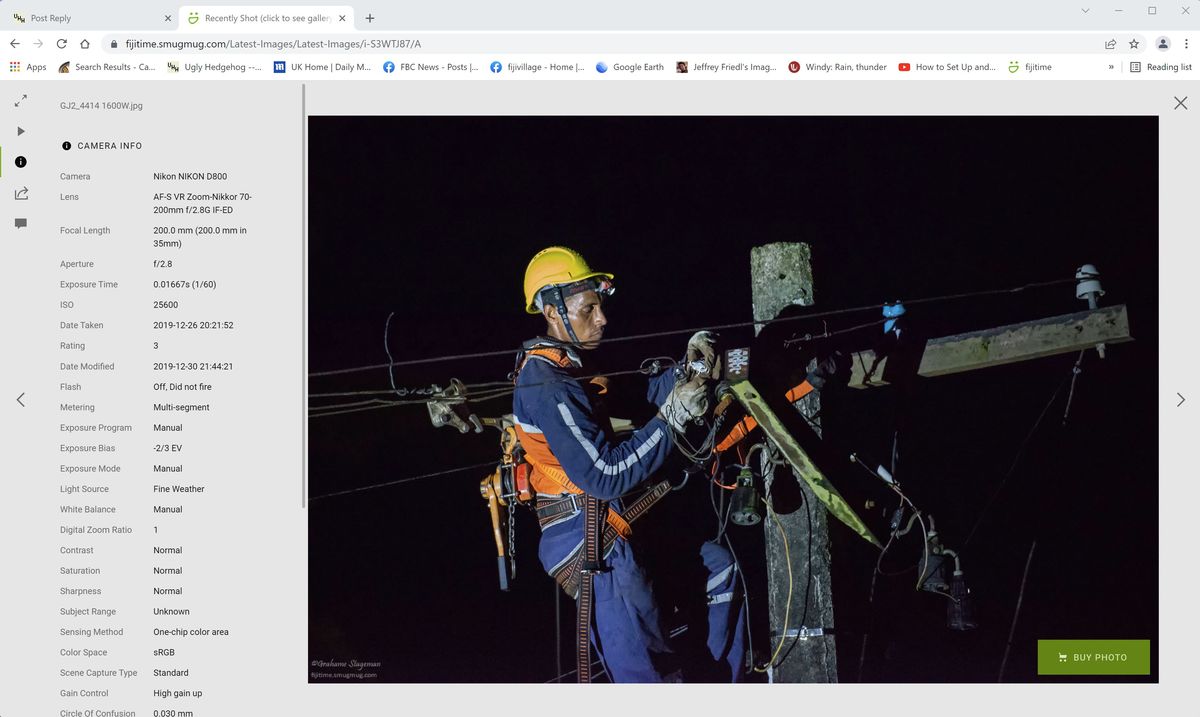Open Ugly Hedgehog bookmark
1200x717 pixels.
[214, 67]
